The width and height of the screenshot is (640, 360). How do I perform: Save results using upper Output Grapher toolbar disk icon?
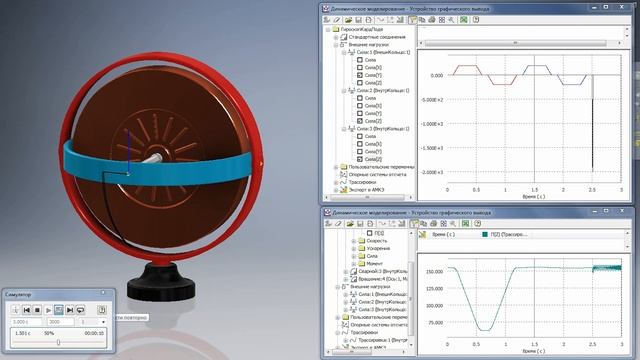pos(358,20)
